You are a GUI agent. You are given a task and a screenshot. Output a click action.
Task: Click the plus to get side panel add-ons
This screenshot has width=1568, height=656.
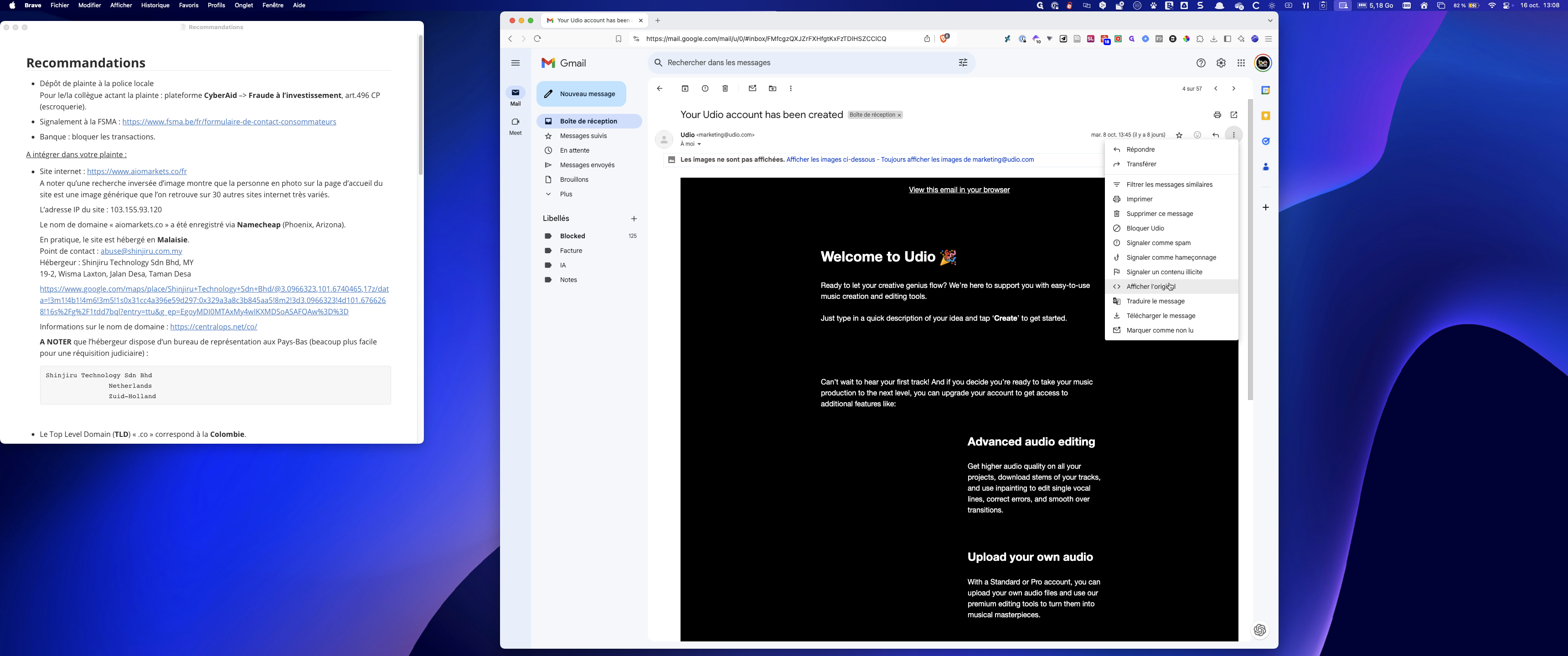click(x=1265, y=208)
